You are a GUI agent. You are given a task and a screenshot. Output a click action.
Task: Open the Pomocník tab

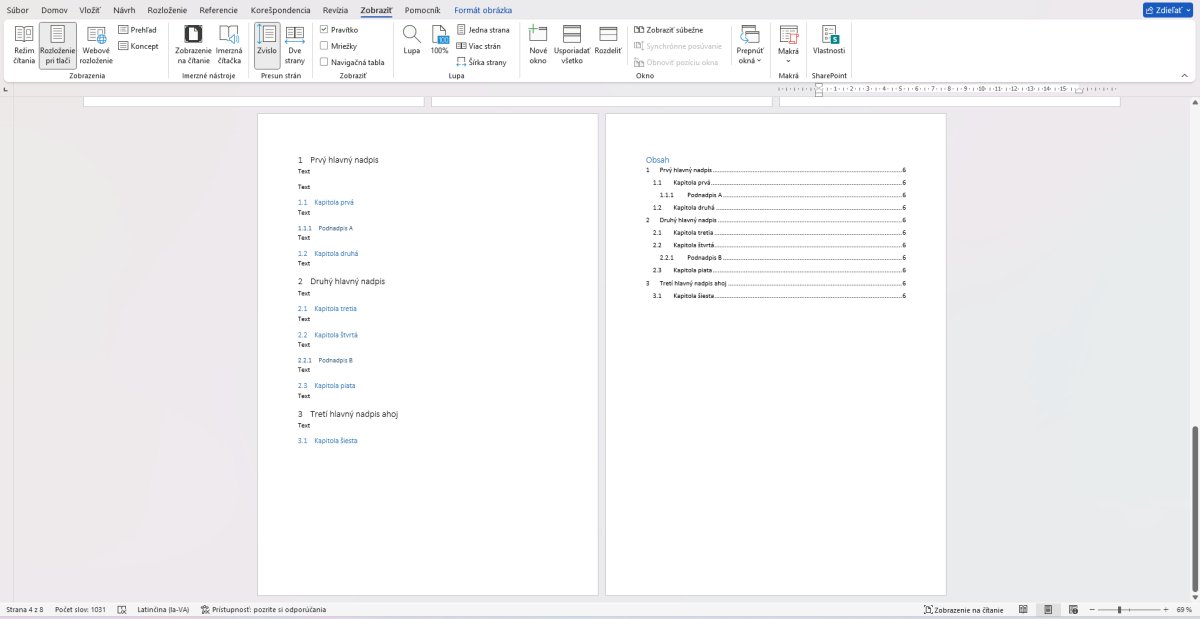(422, 9)
